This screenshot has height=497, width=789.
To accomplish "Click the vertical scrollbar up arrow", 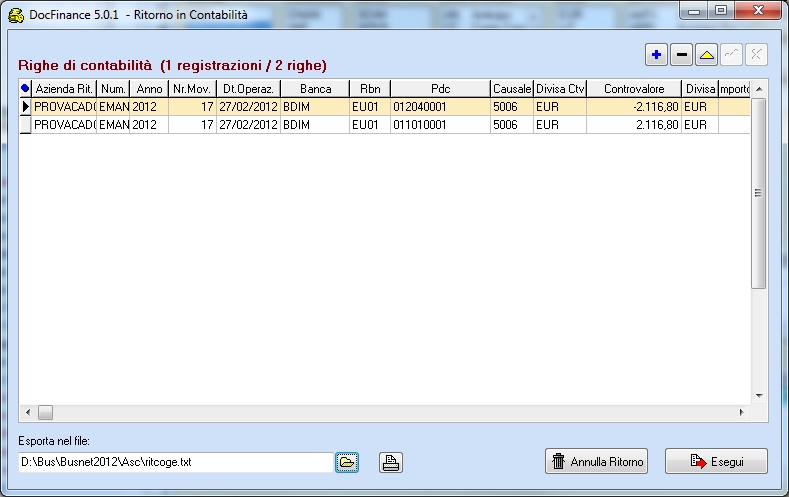I will pyautogui.click(x=759, y=89).
